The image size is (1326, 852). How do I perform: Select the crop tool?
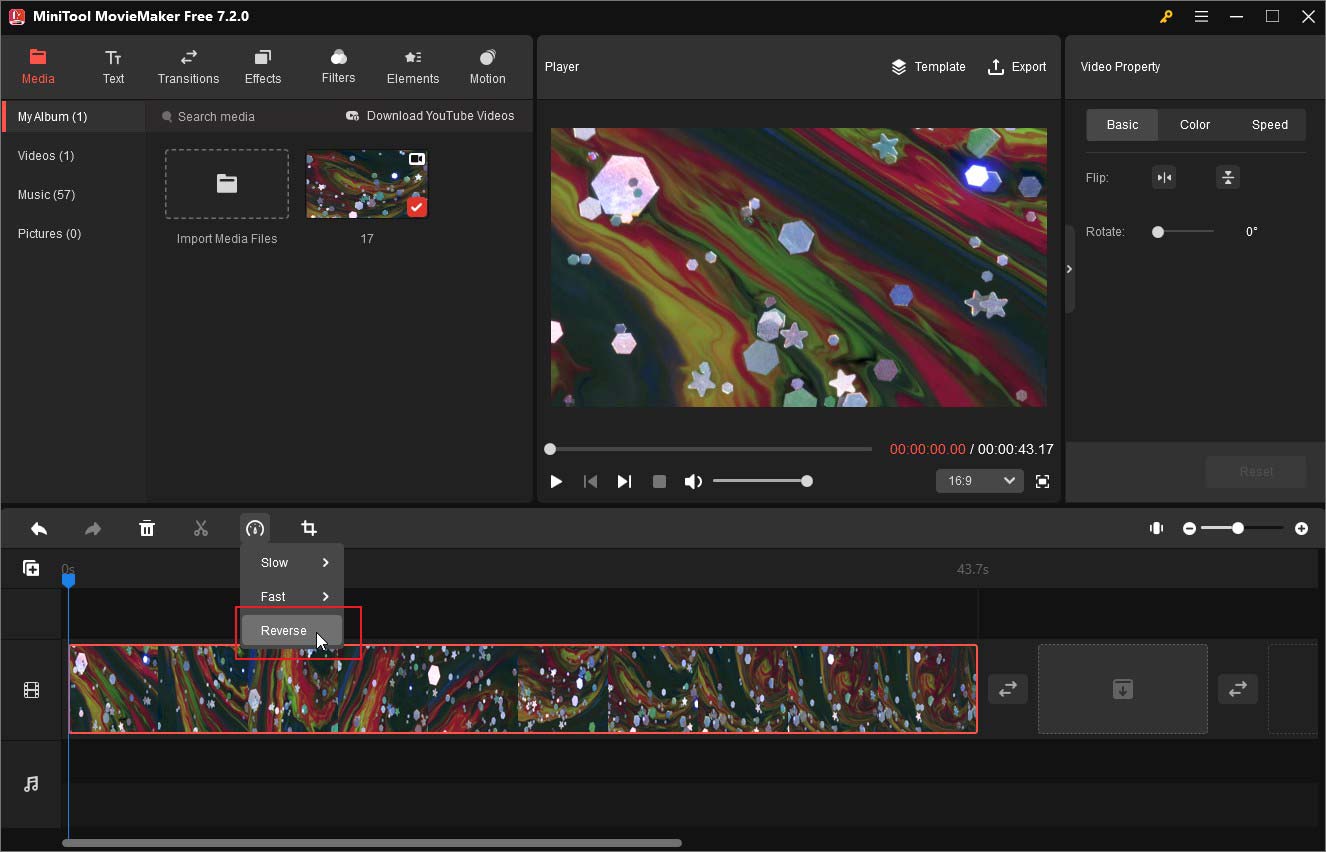click(309, 528)
